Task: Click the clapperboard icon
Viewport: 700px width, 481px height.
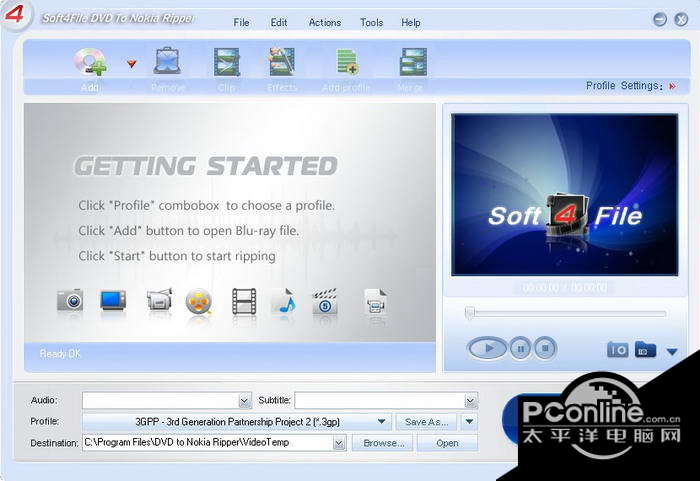Action: coord(325,301)
